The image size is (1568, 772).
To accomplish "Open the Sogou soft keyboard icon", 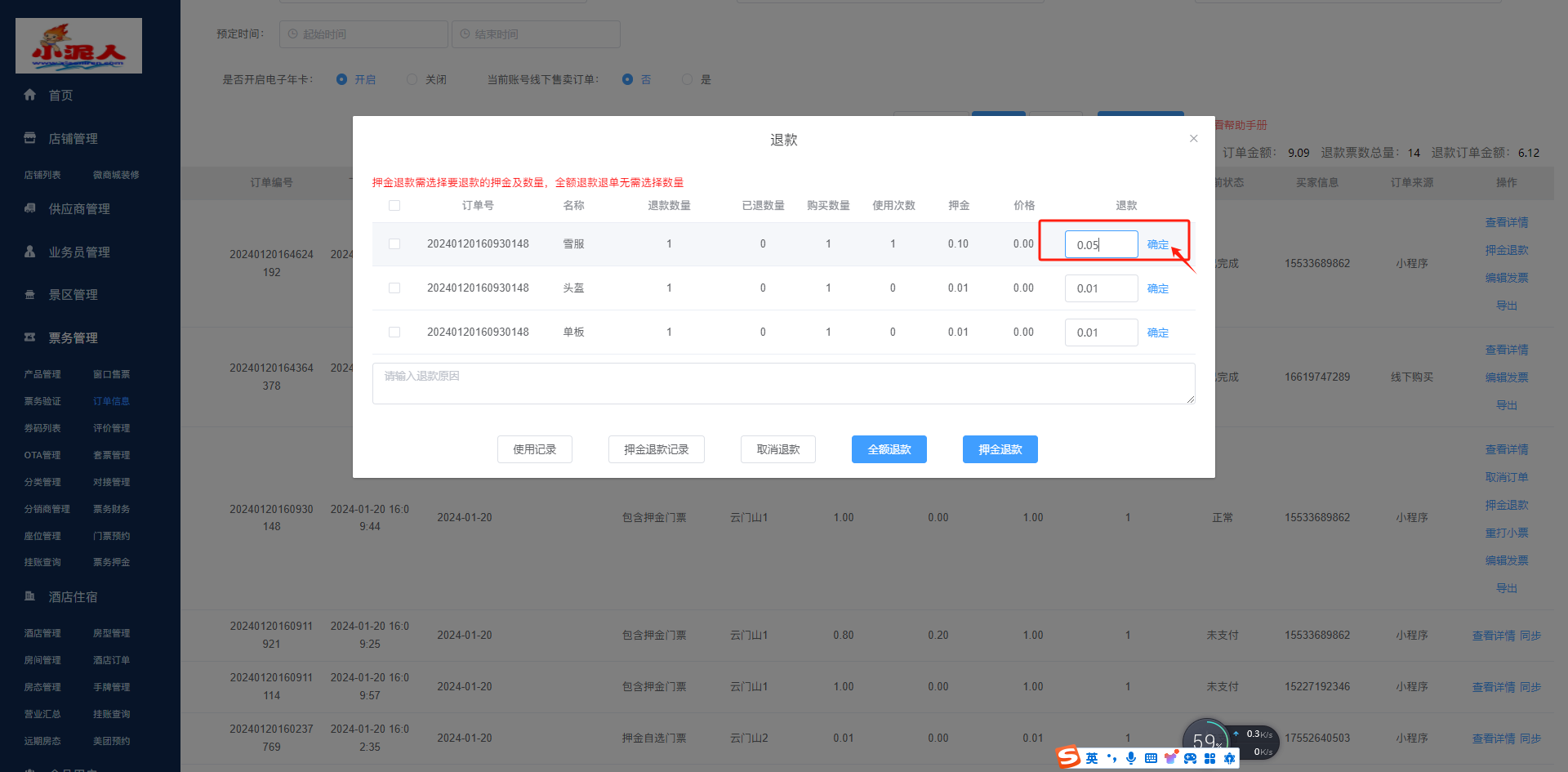I will pyautogui.click(x=1151, y=758).
